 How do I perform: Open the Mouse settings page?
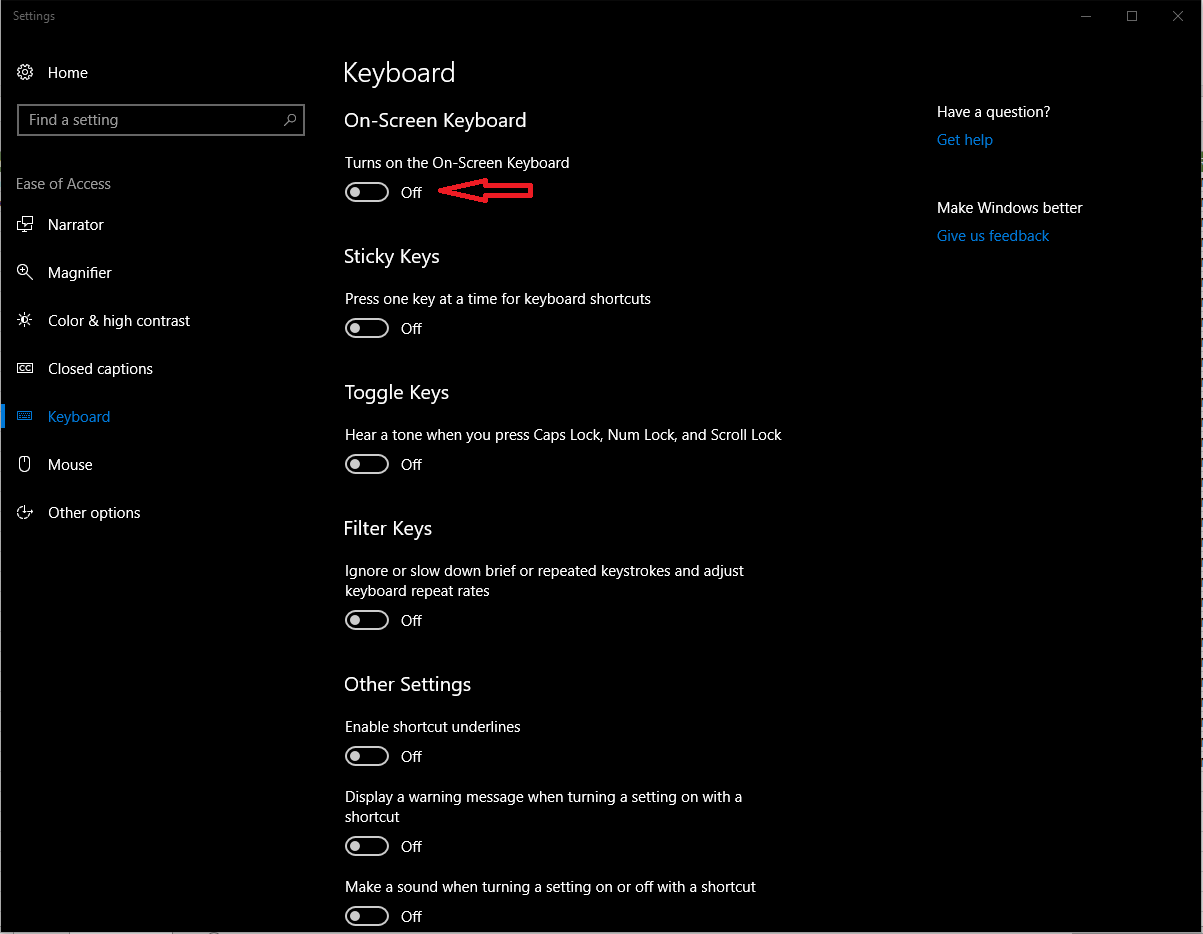tap(70, 465)
